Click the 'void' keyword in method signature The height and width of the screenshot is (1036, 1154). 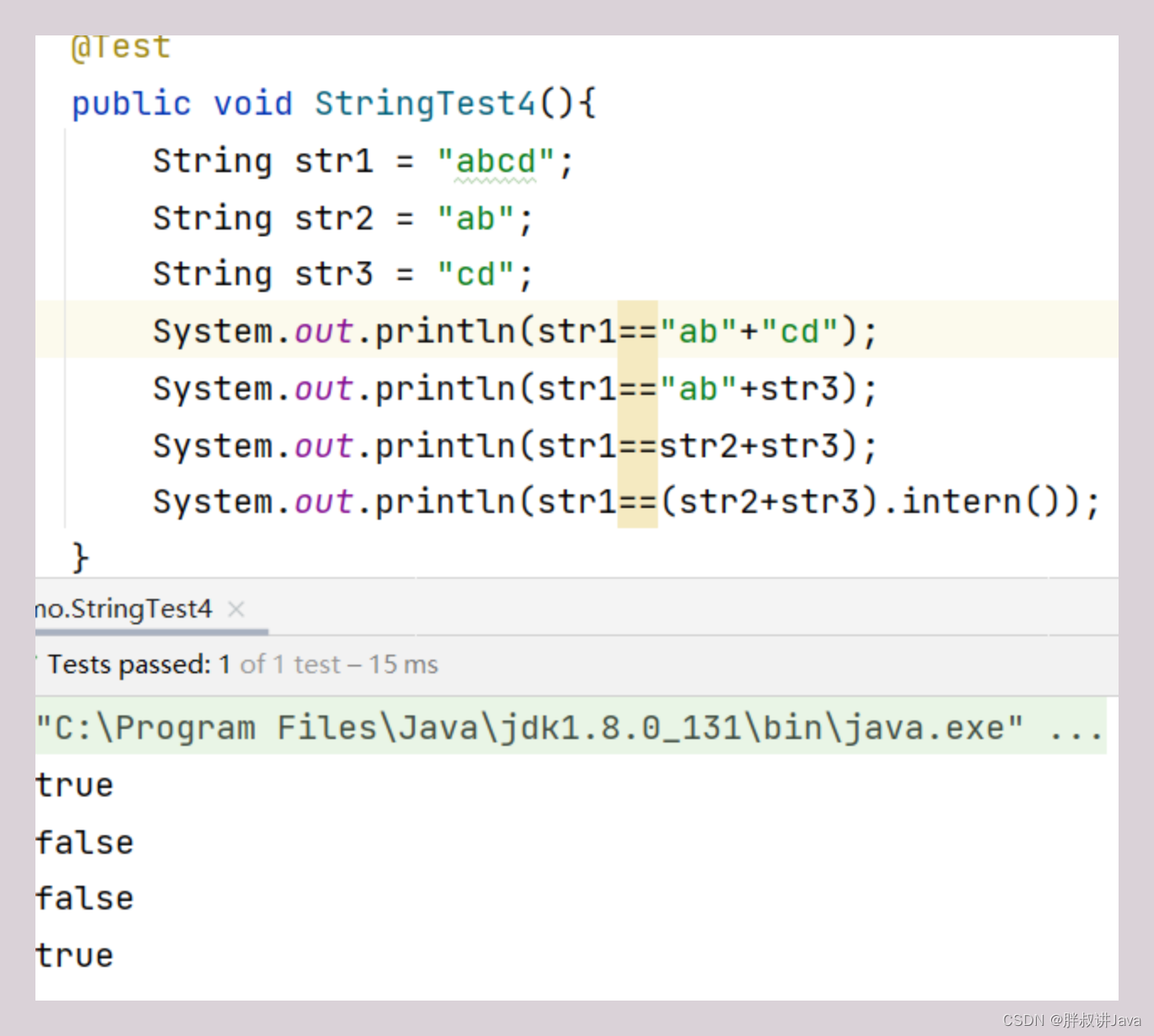click(x=253, y=104)
